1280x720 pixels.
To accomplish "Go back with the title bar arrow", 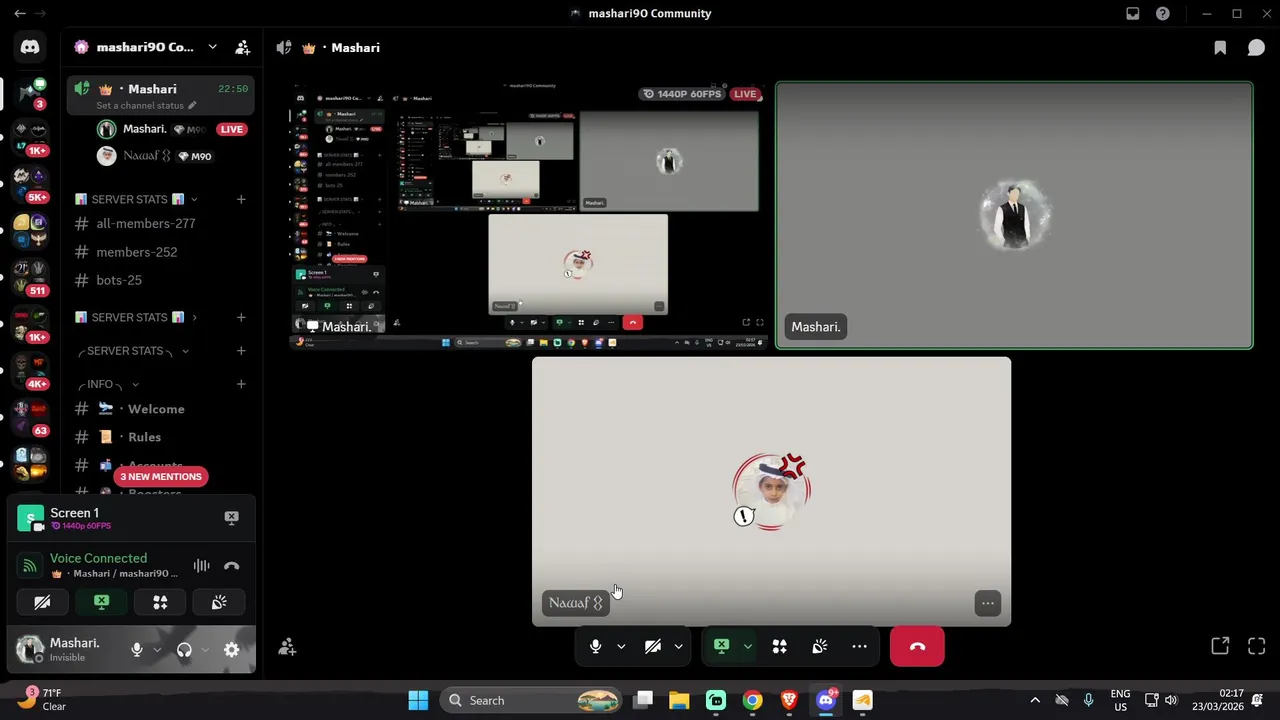I will pyautogui.click(x=19, y=13).
